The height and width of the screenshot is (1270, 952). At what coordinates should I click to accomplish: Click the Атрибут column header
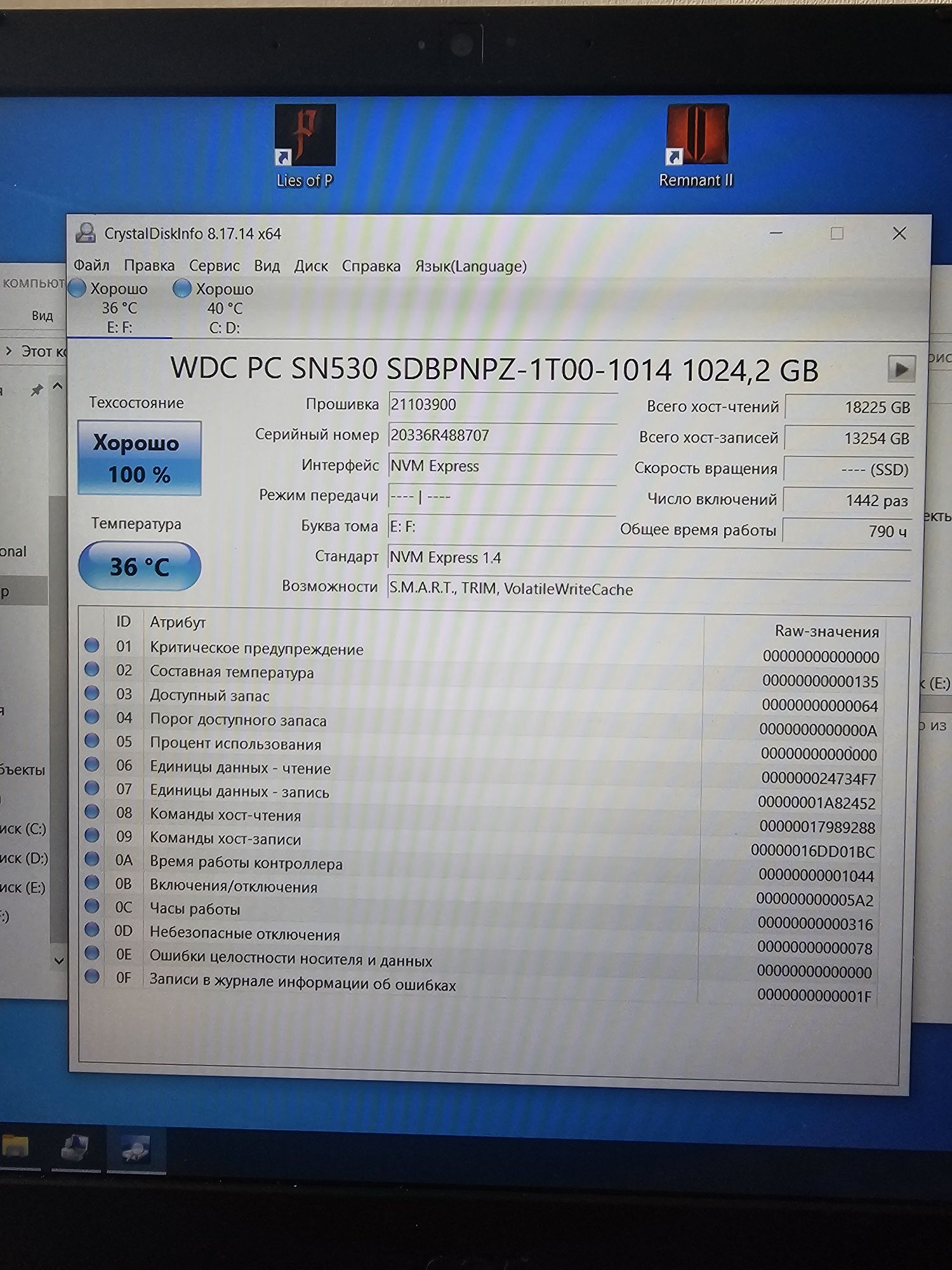pyautogui.click(x=178, y=622)
